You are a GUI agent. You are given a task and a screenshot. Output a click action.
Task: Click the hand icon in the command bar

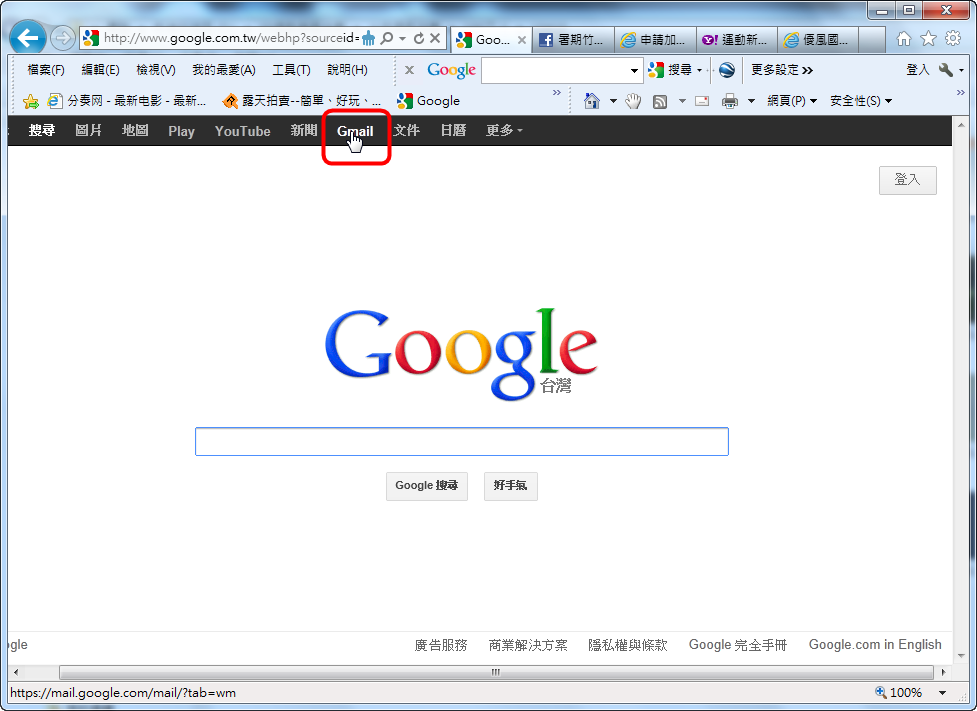point(633,101)
